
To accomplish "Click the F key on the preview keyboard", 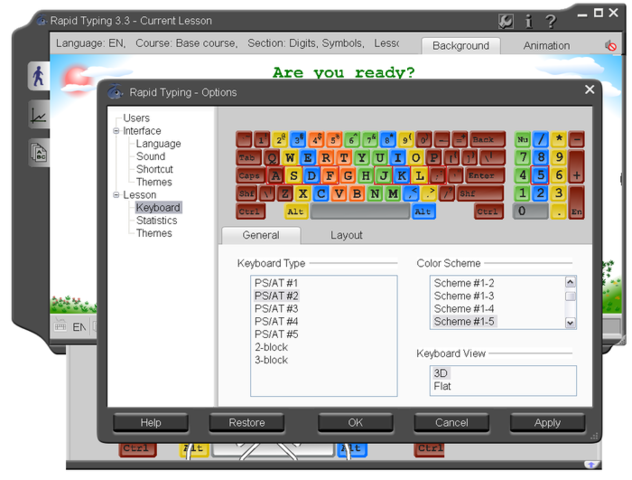I will tap(330, 175).
